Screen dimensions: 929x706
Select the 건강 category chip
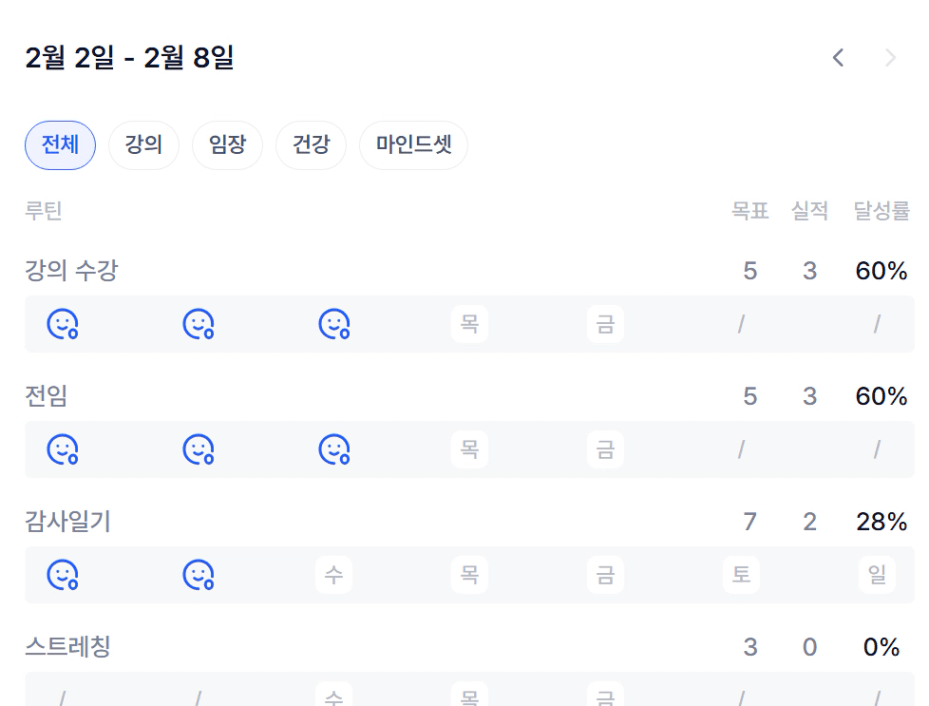coord(311,145)
